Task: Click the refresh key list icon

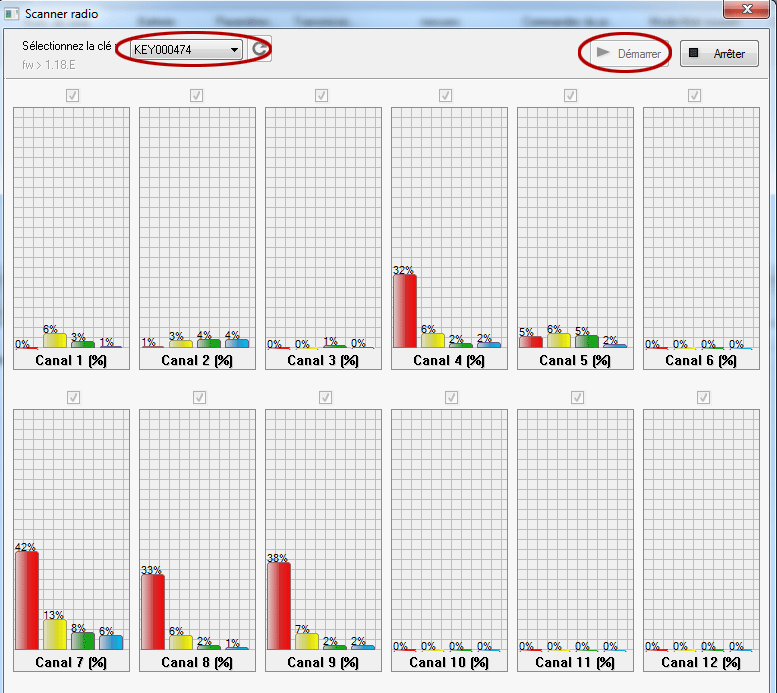Action: coord(260,49)
